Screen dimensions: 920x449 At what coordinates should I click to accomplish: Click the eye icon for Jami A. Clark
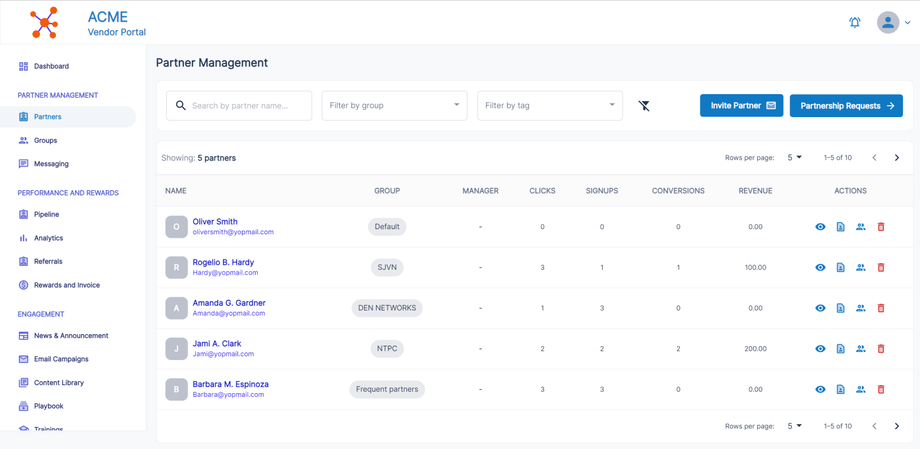click(820, 349)
